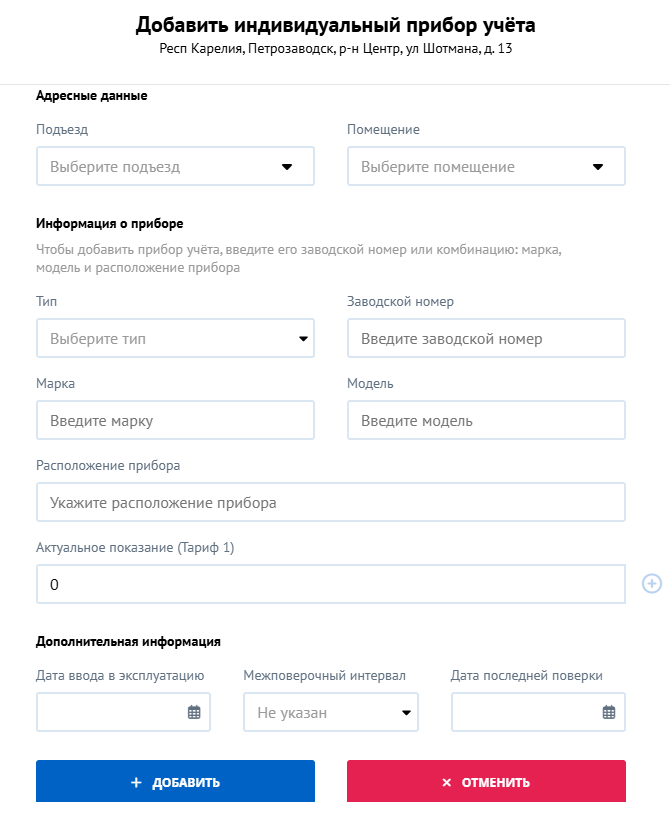Click the arrow in Помещение dropdown
The height and width of the screenshot is (818, 670).
[x=598, y=167]
